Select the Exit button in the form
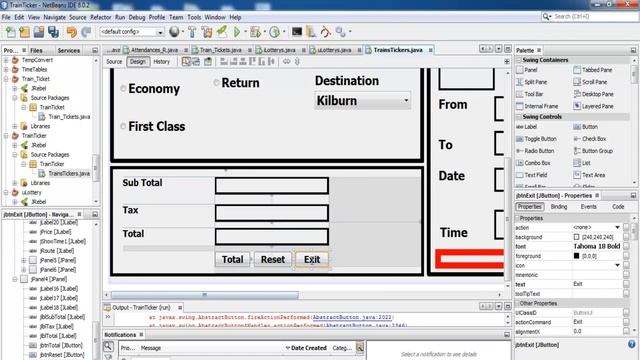The image size is (640, 360). [312, 260]
